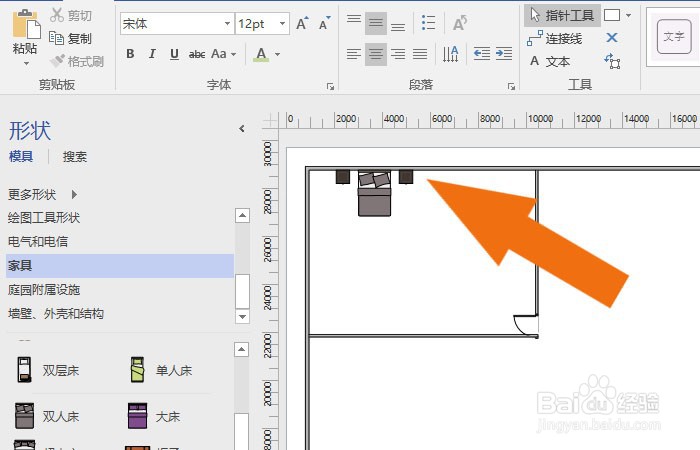The width and height of the screenshot is (700, 450).
Task: Increase font size with the larger A icon
Action: [x=302, y=23]
